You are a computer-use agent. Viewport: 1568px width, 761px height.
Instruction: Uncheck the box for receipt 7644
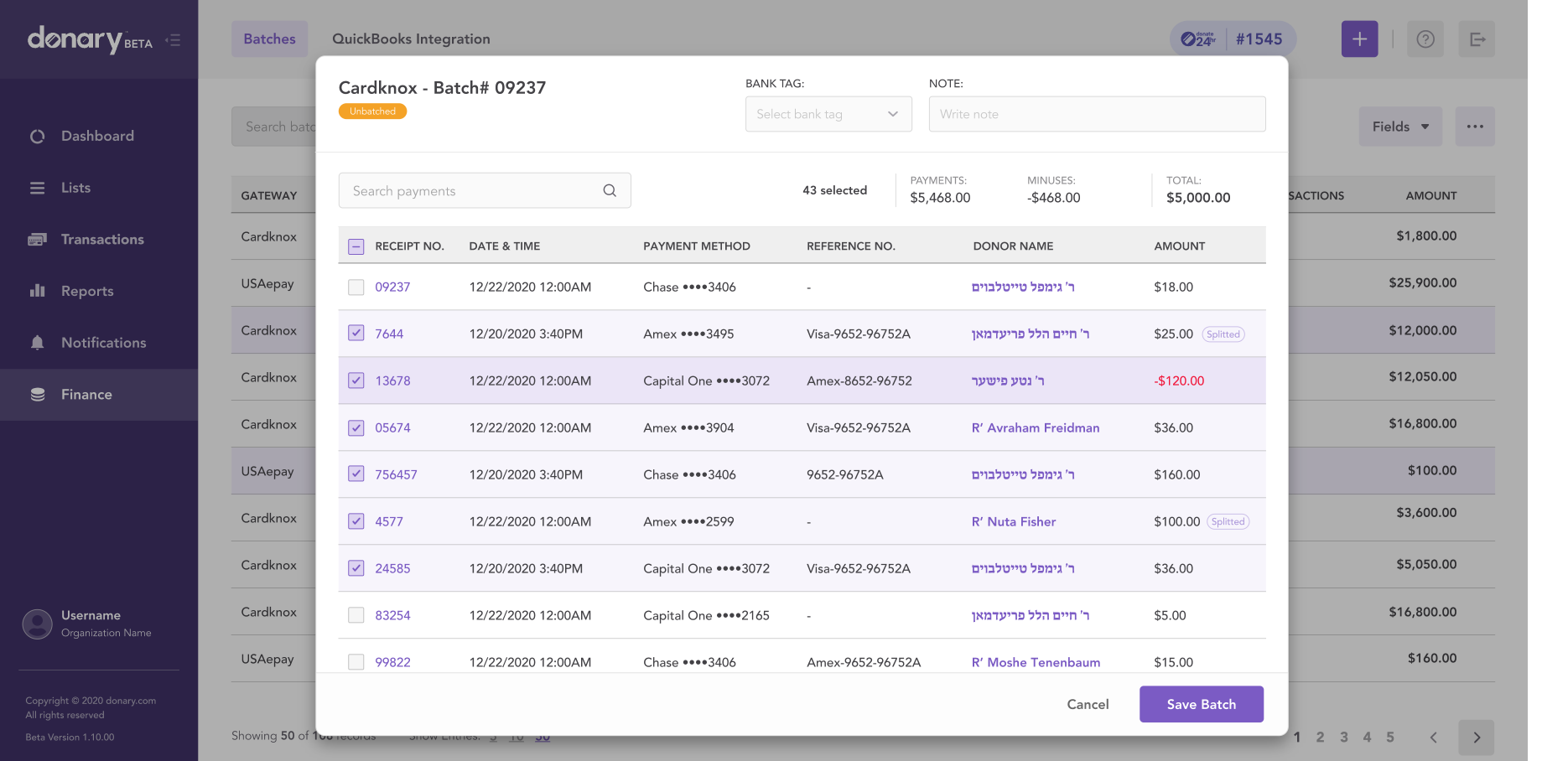tap(356, 333)
